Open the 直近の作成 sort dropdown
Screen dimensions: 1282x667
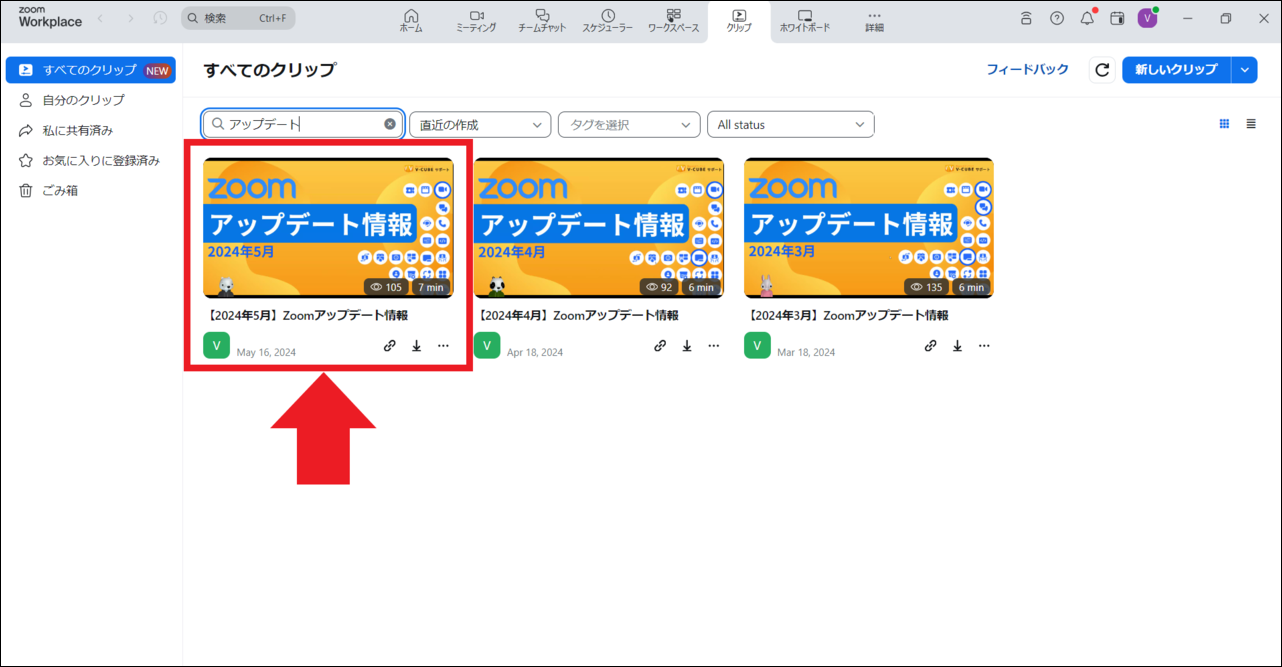pyautogui.click(x=480, y=124)
